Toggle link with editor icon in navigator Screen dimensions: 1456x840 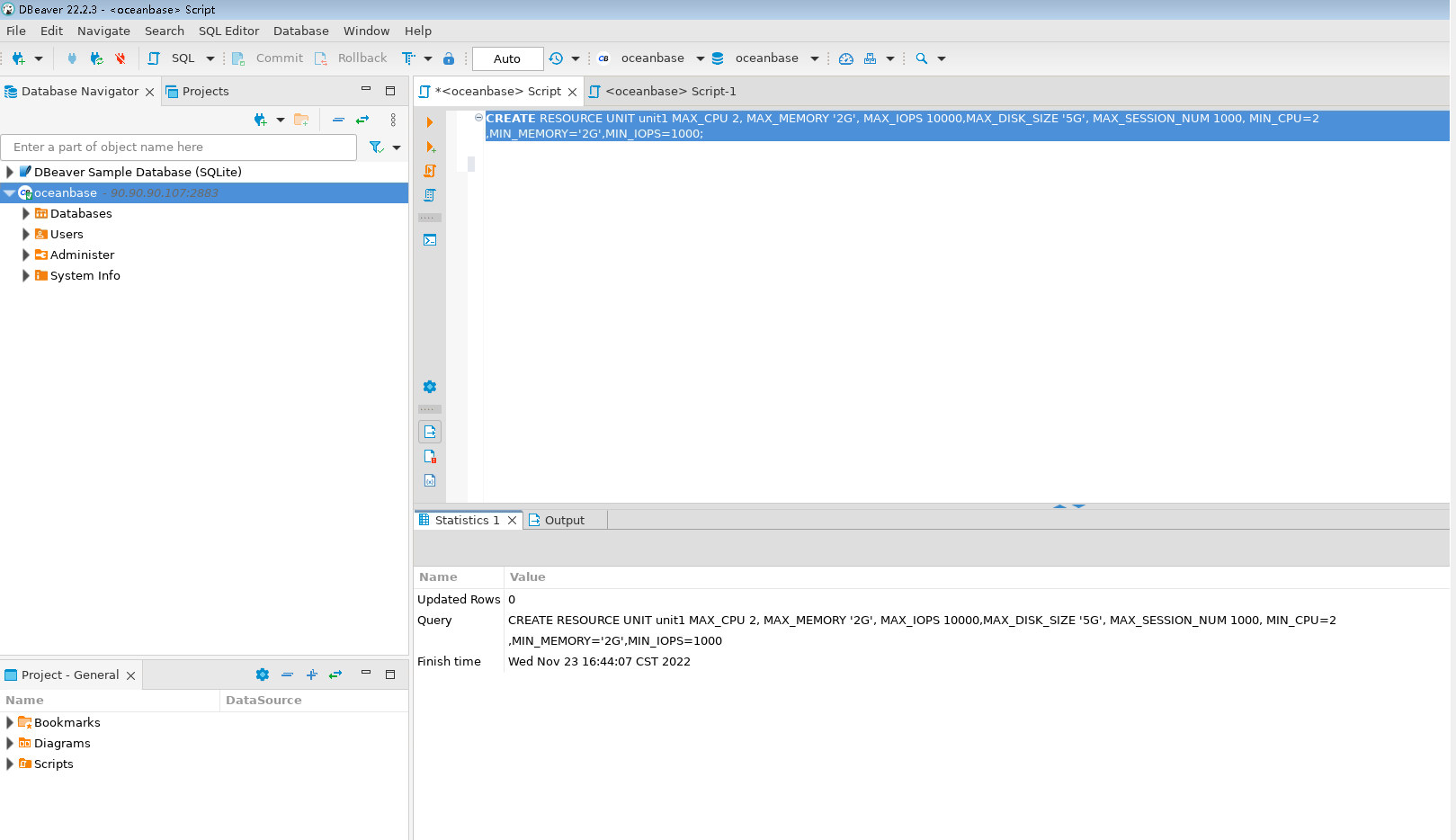tap(362, 120)
